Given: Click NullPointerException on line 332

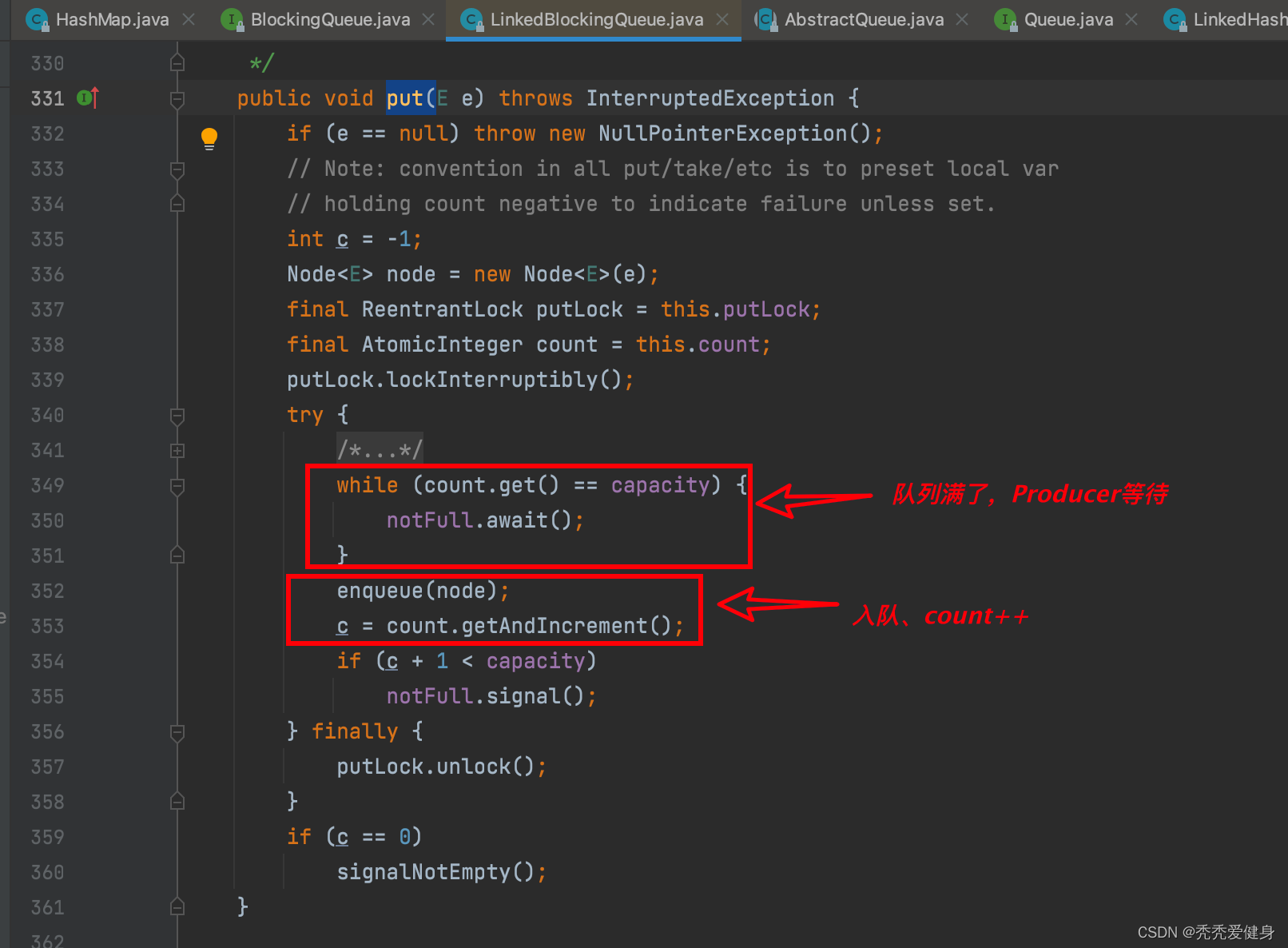Looking at the screenshot, I should [722, 133].
